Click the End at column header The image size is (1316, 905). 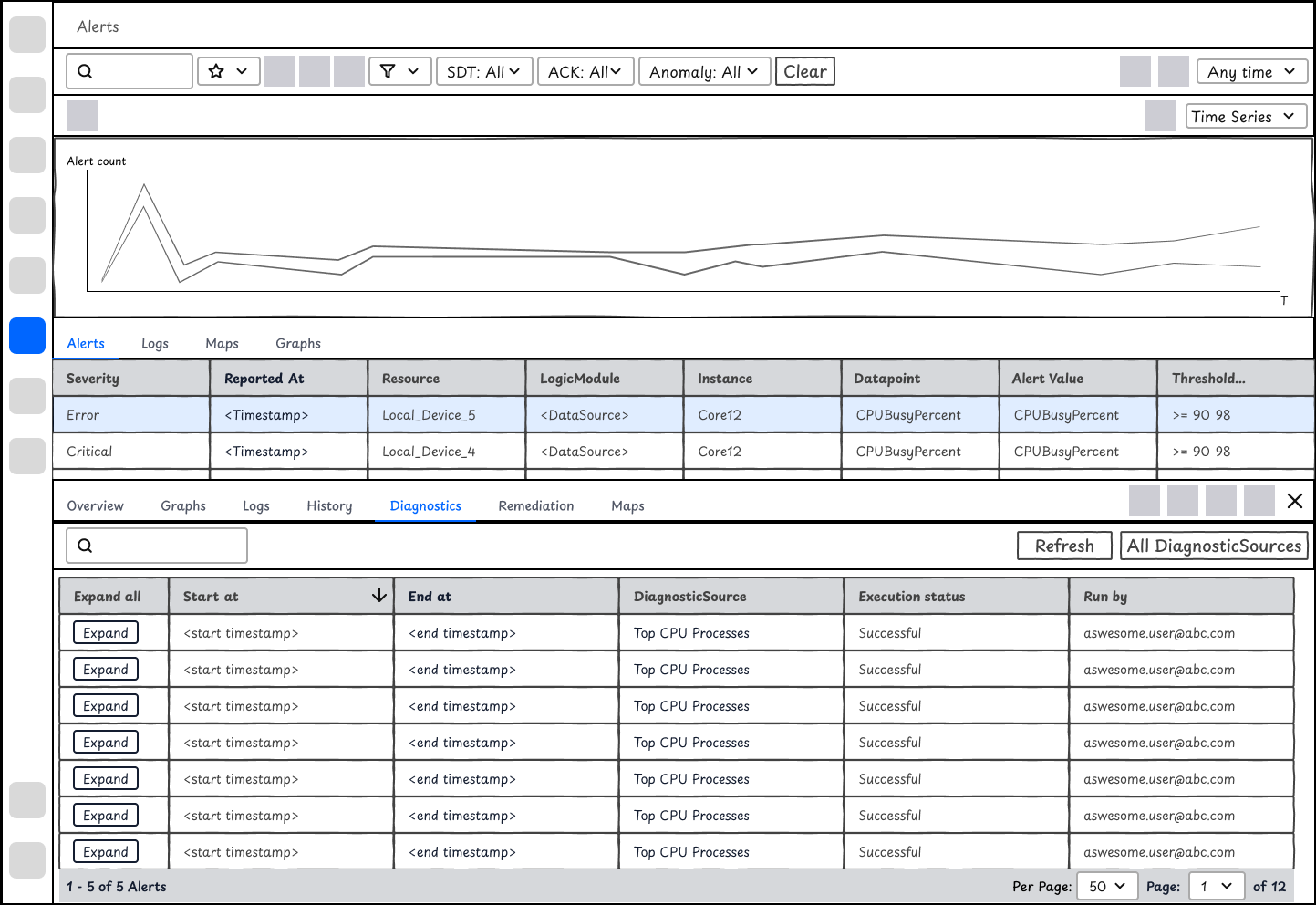coord(506,596)
